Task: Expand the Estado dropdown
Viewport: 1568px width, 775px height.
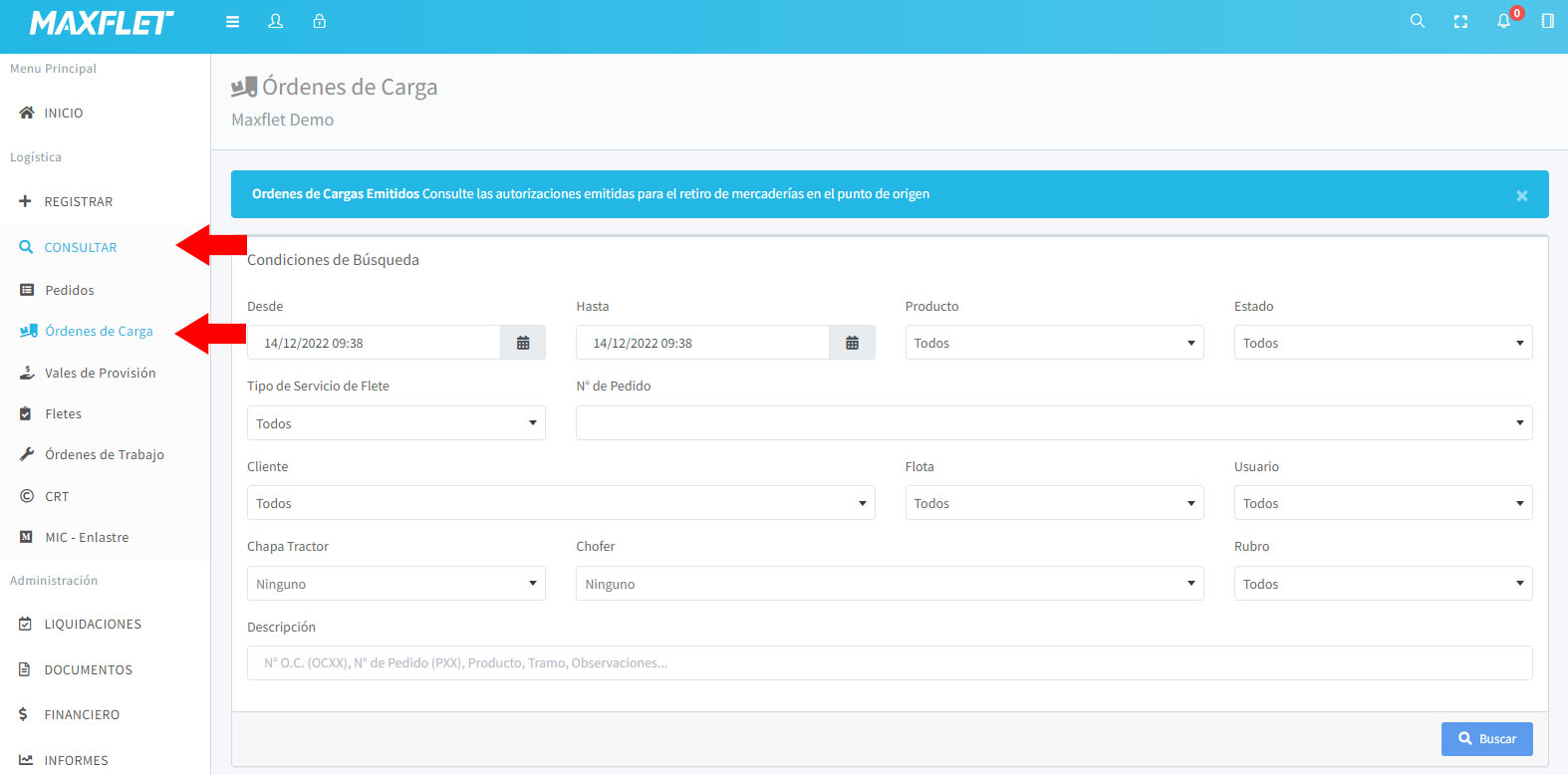Action: click(1383, 343)
